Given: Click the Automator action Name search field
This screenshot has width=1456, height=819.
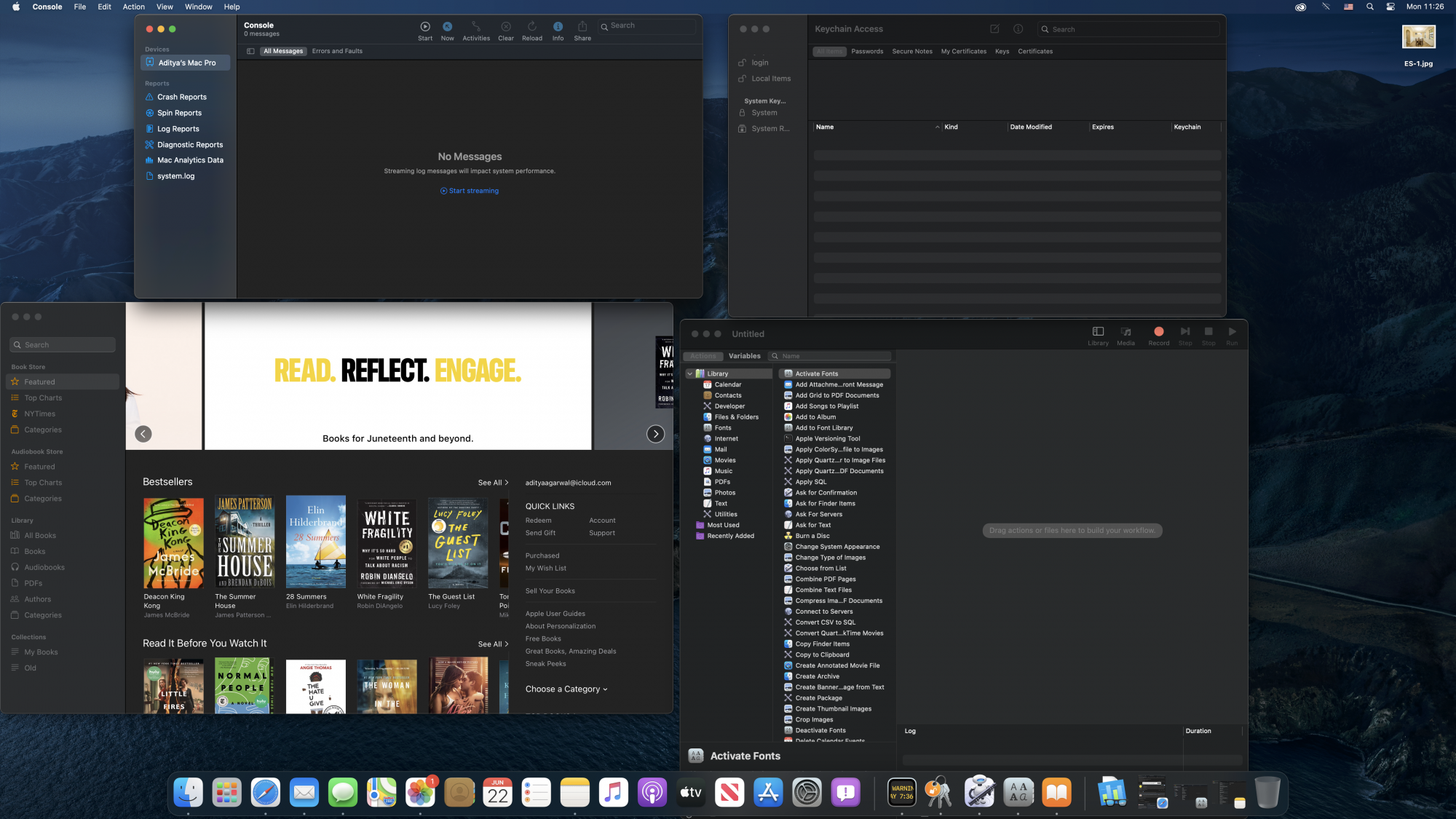Looking at the screenshot, I should [830, 356].
